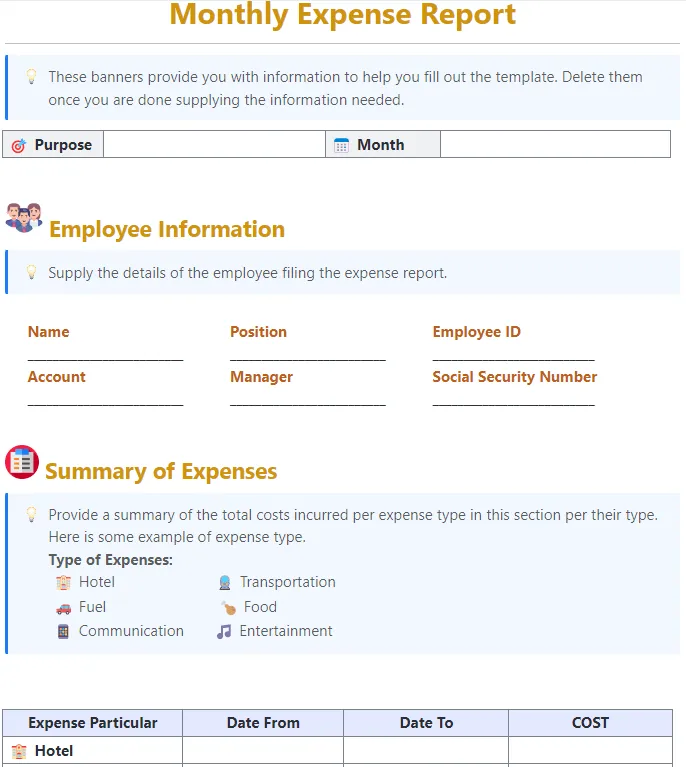The image size is (686, 767).
Task: Click the Date From cell in Hotel row
Action: pos(263,750)
